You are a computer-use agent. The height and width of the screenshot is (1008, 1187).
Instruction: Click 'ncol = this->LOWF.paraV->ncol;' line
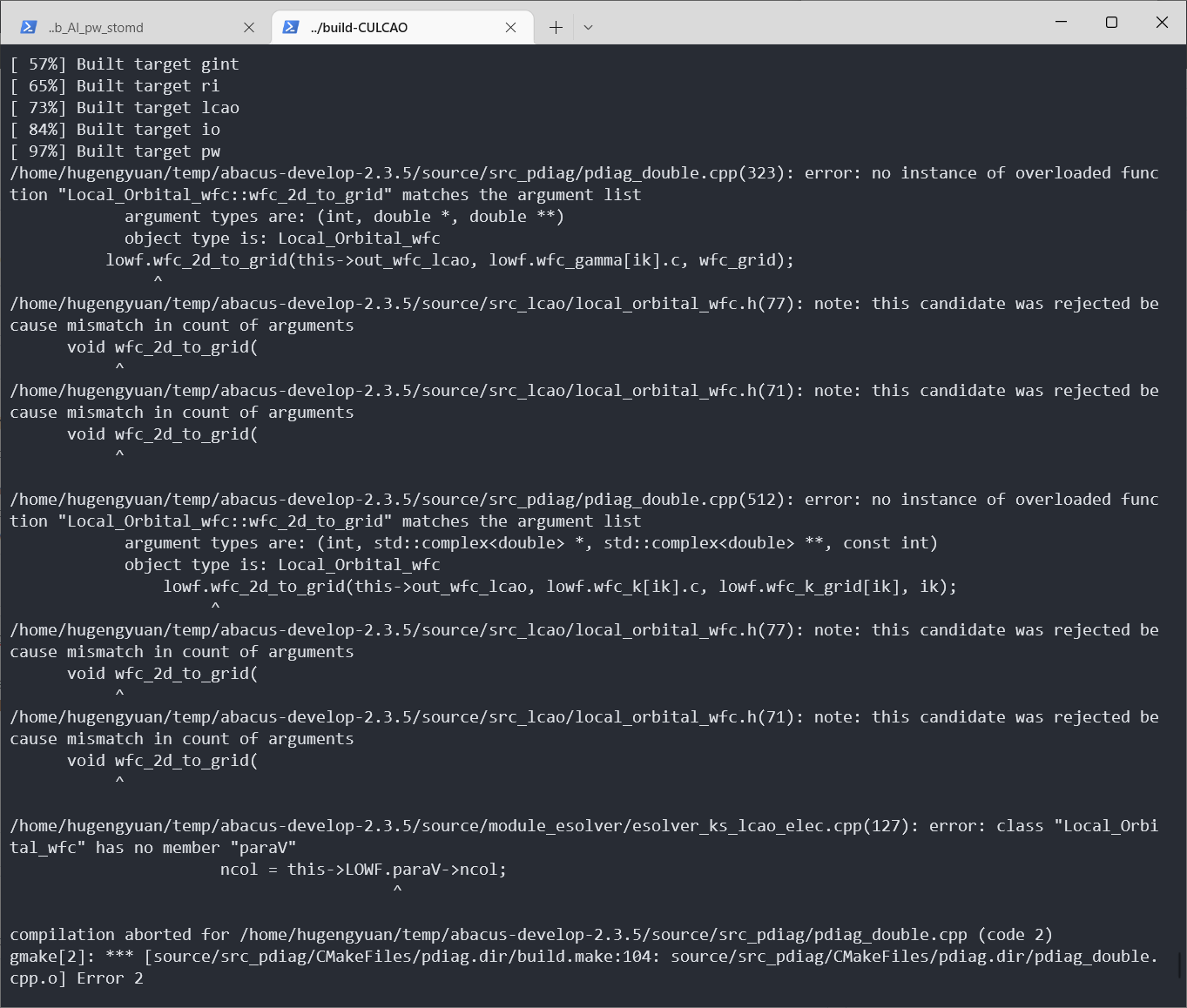pyautogui.click(x=363, y=869)
